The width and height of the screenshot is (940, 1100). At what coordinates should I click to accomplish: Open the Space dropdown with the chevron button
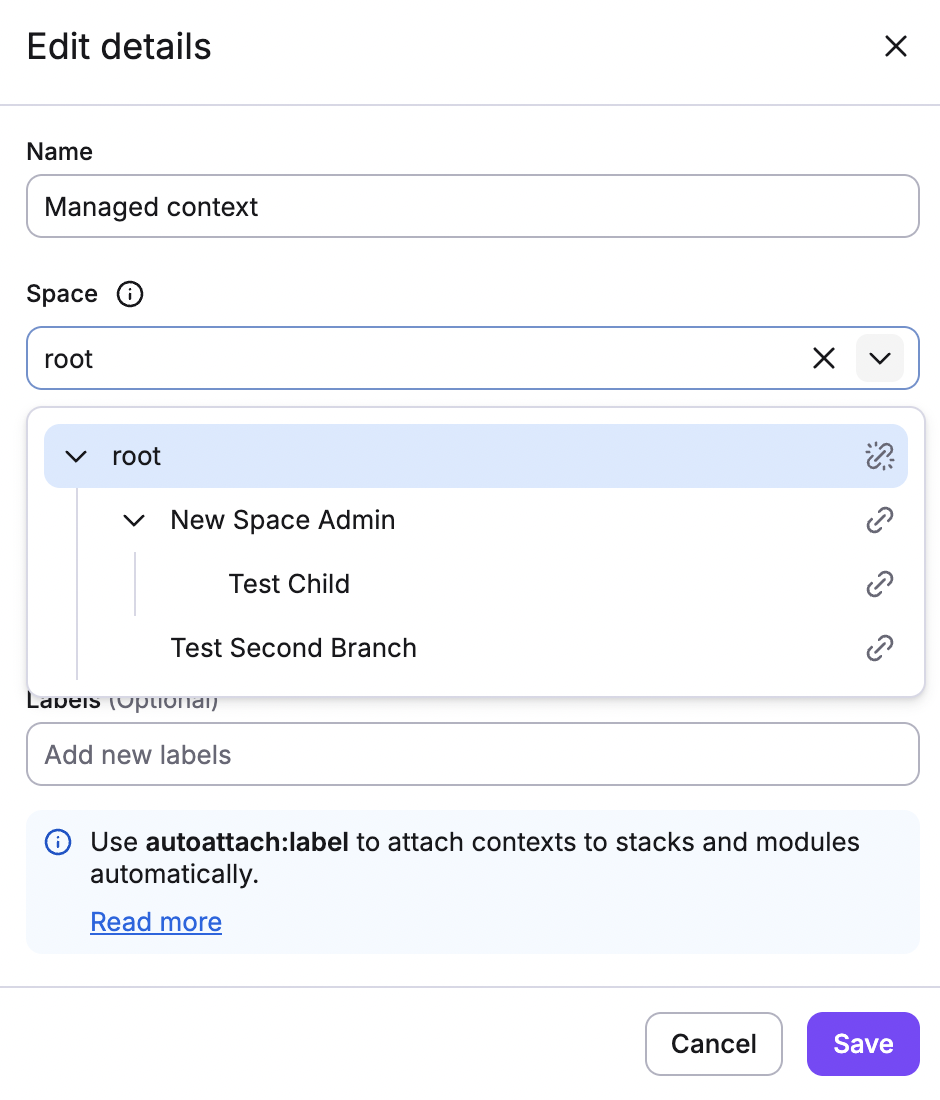(x=879, y=358)
